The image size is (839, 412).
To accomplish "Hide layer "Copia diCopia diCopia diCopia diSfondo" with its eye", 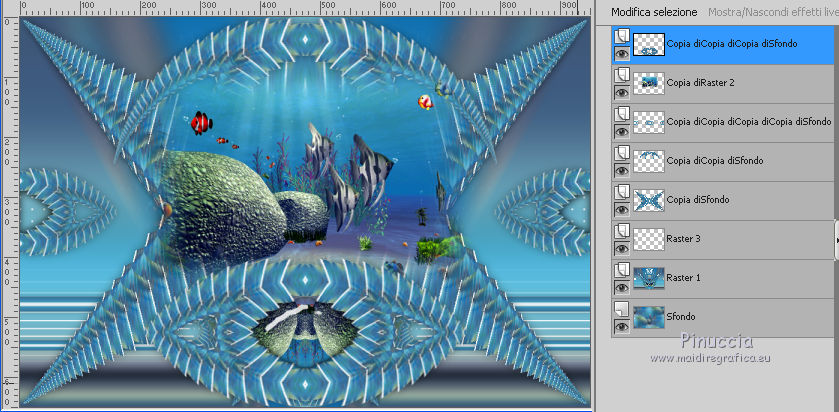I will point(622,132).
